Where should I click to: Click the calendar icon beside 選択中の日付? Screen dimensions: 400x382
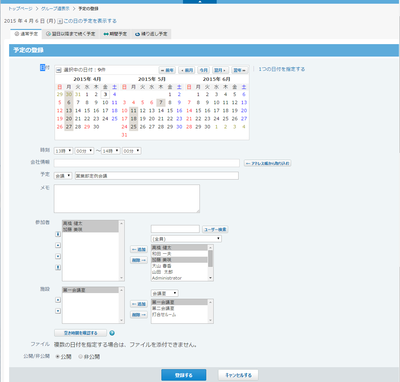[59, 70]
